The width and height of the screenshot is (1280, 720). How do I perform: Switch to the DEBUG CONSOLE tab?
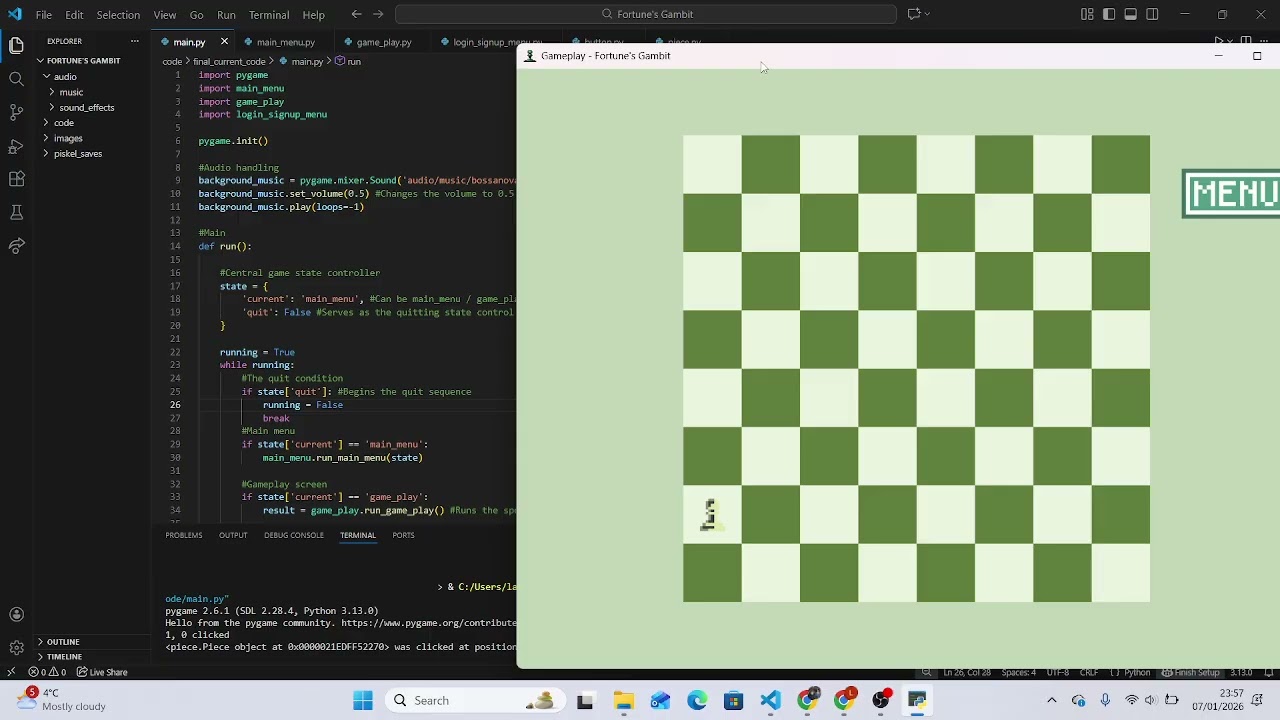(294, 535)
